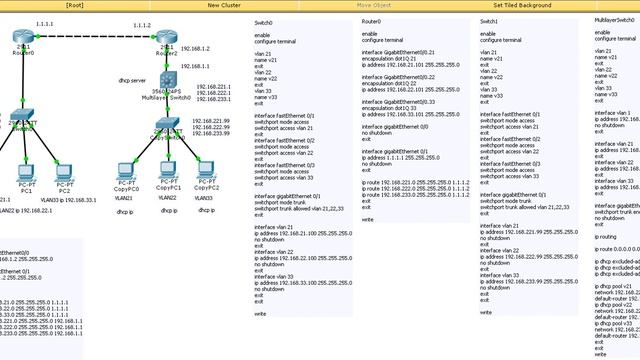Viewport: 640px width, 360px height.
Task: Click the Router0 note title
Action: (371, 22)
